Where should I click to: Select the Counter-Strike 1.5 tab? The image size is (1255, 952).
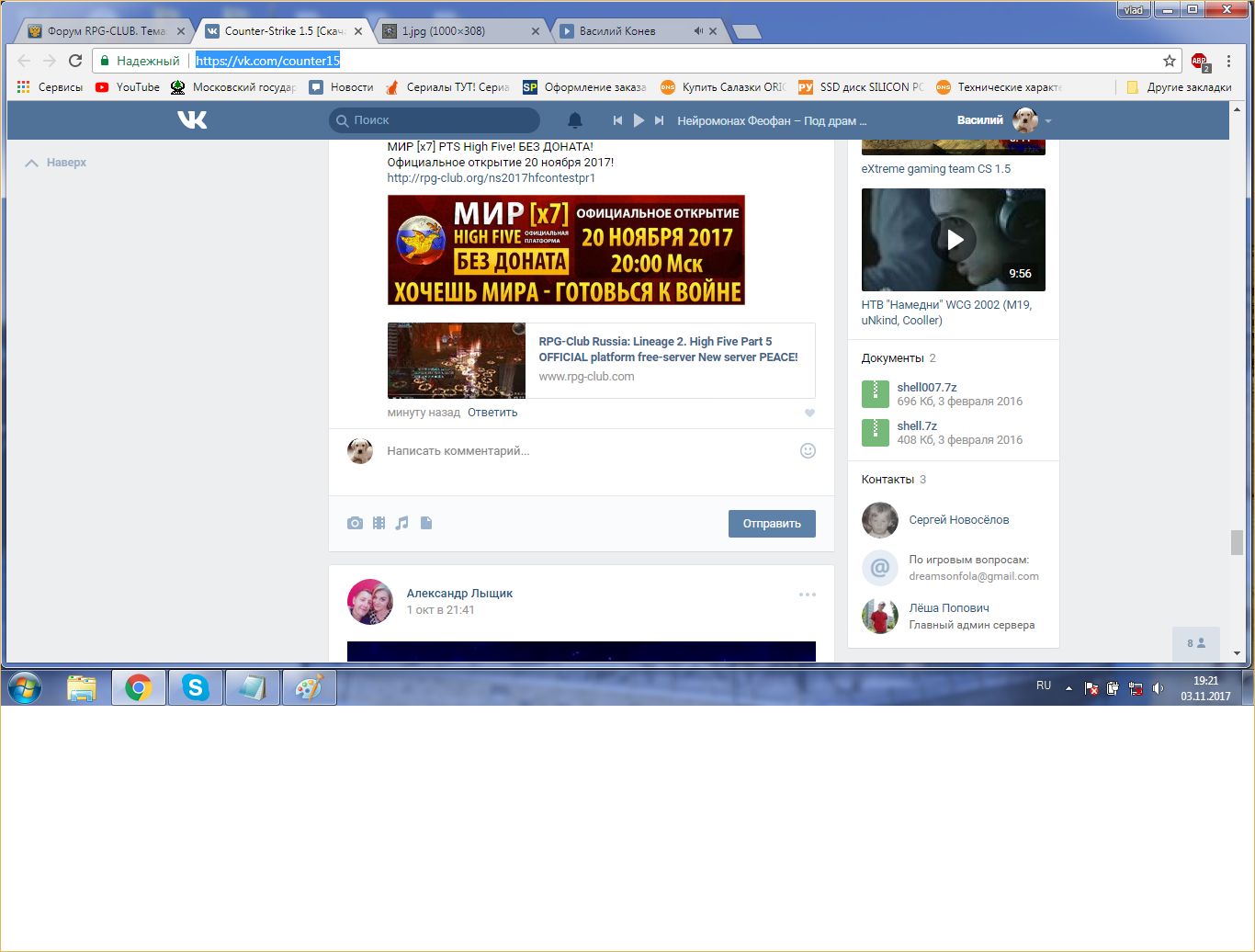click(x=284, y=31)
